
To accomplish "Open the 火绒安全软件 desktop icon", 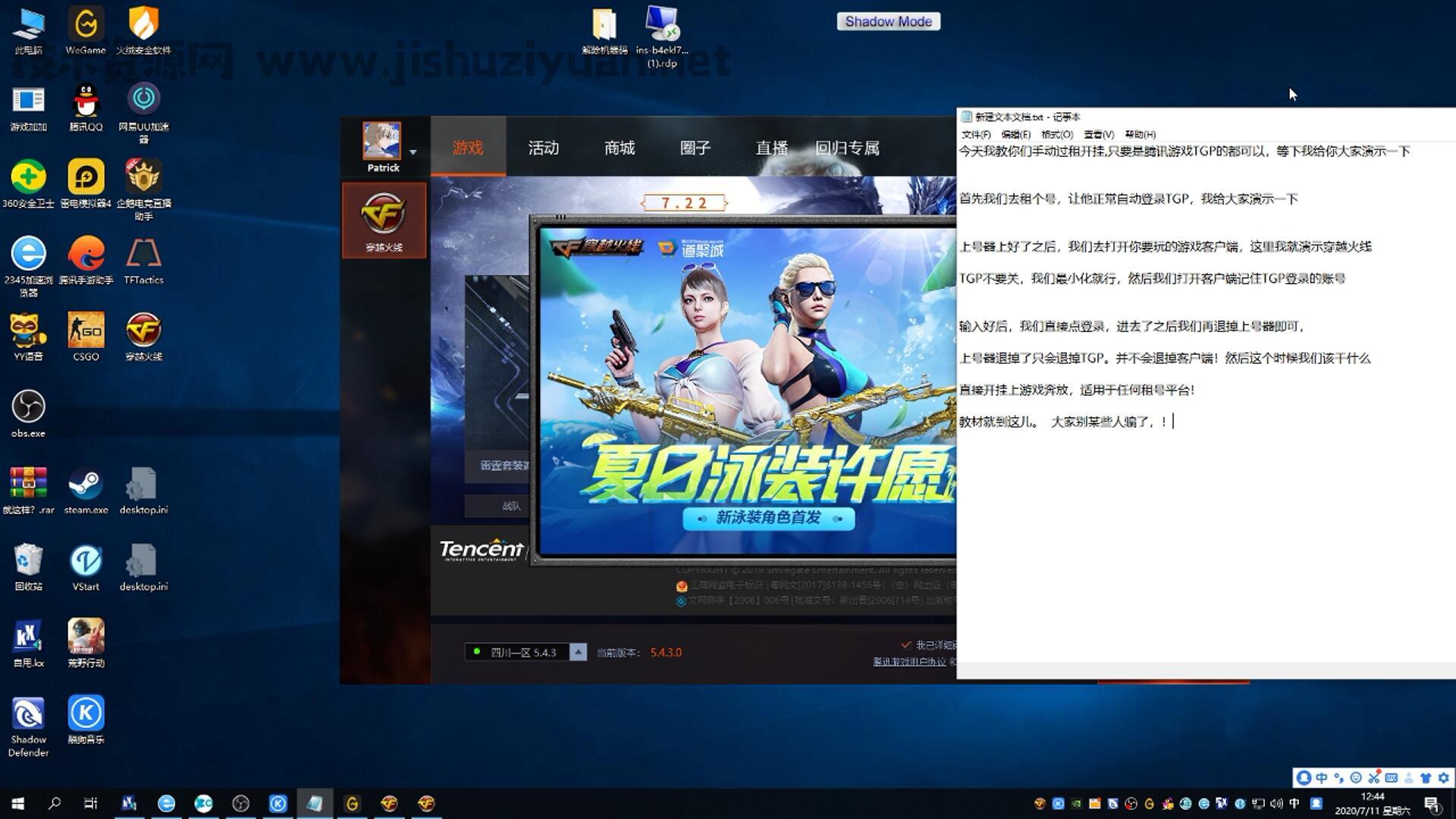I will (x=143, y=30).
